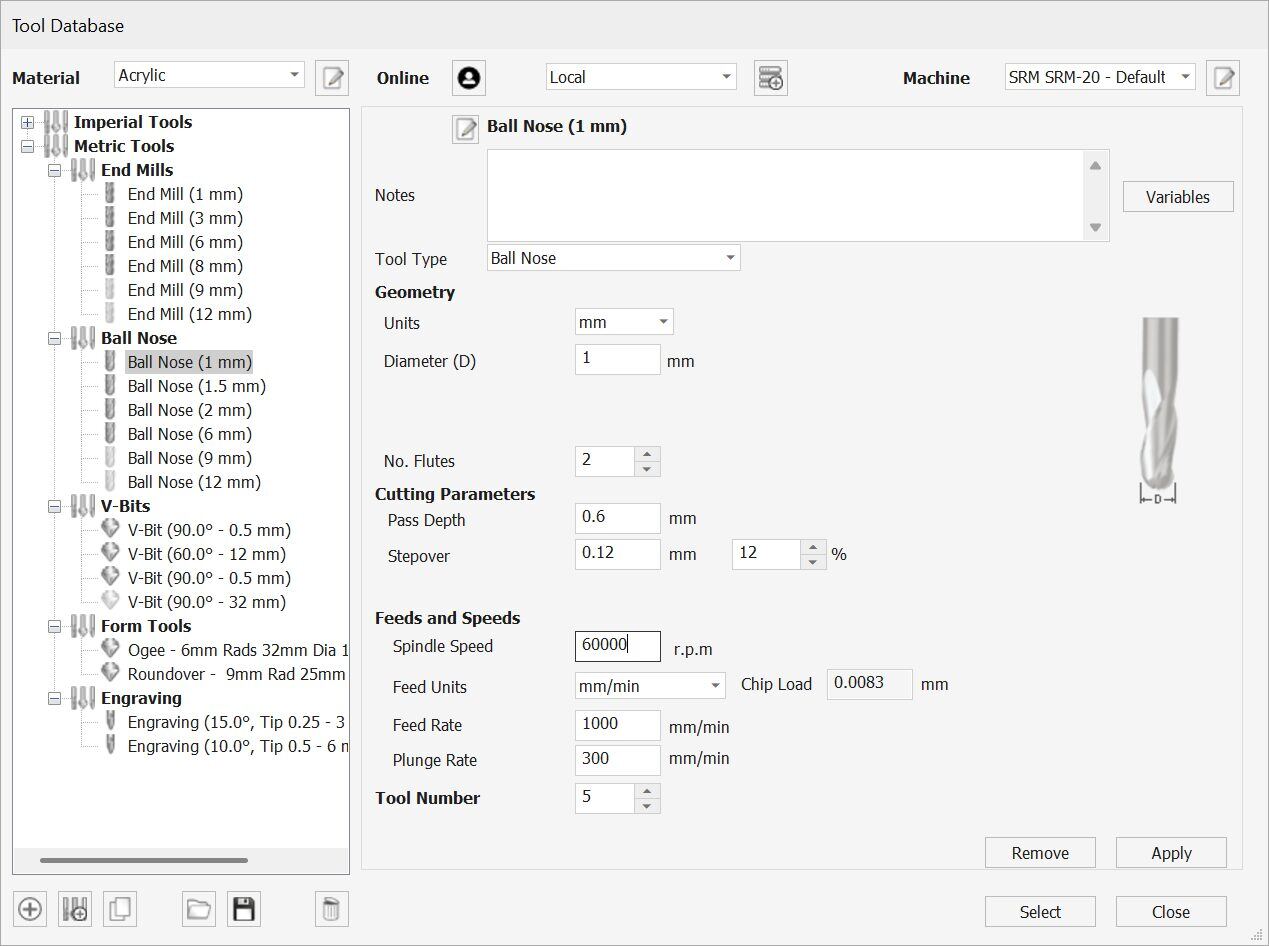The image size is (1269, 946).
Task: Open the Units dropdown showing mm
Action: pos(624,322)
